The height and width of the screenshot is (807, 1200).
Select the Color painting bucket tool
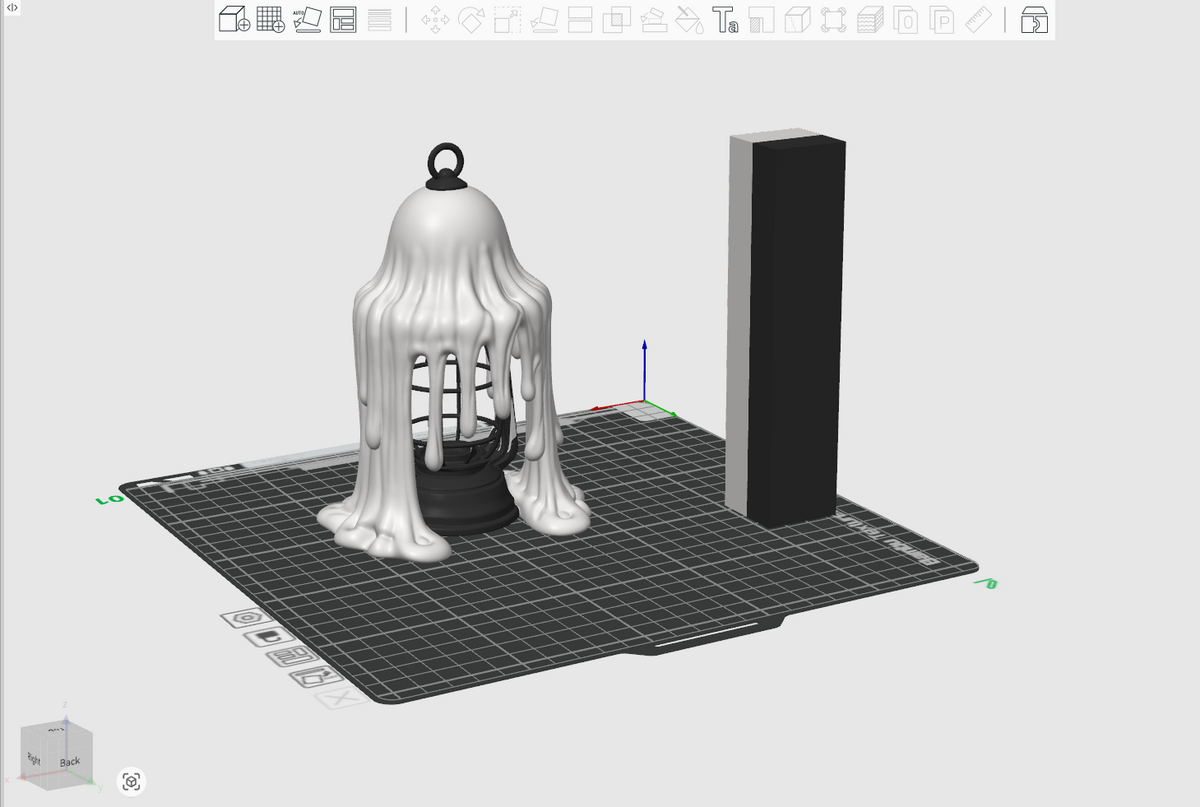690,19
